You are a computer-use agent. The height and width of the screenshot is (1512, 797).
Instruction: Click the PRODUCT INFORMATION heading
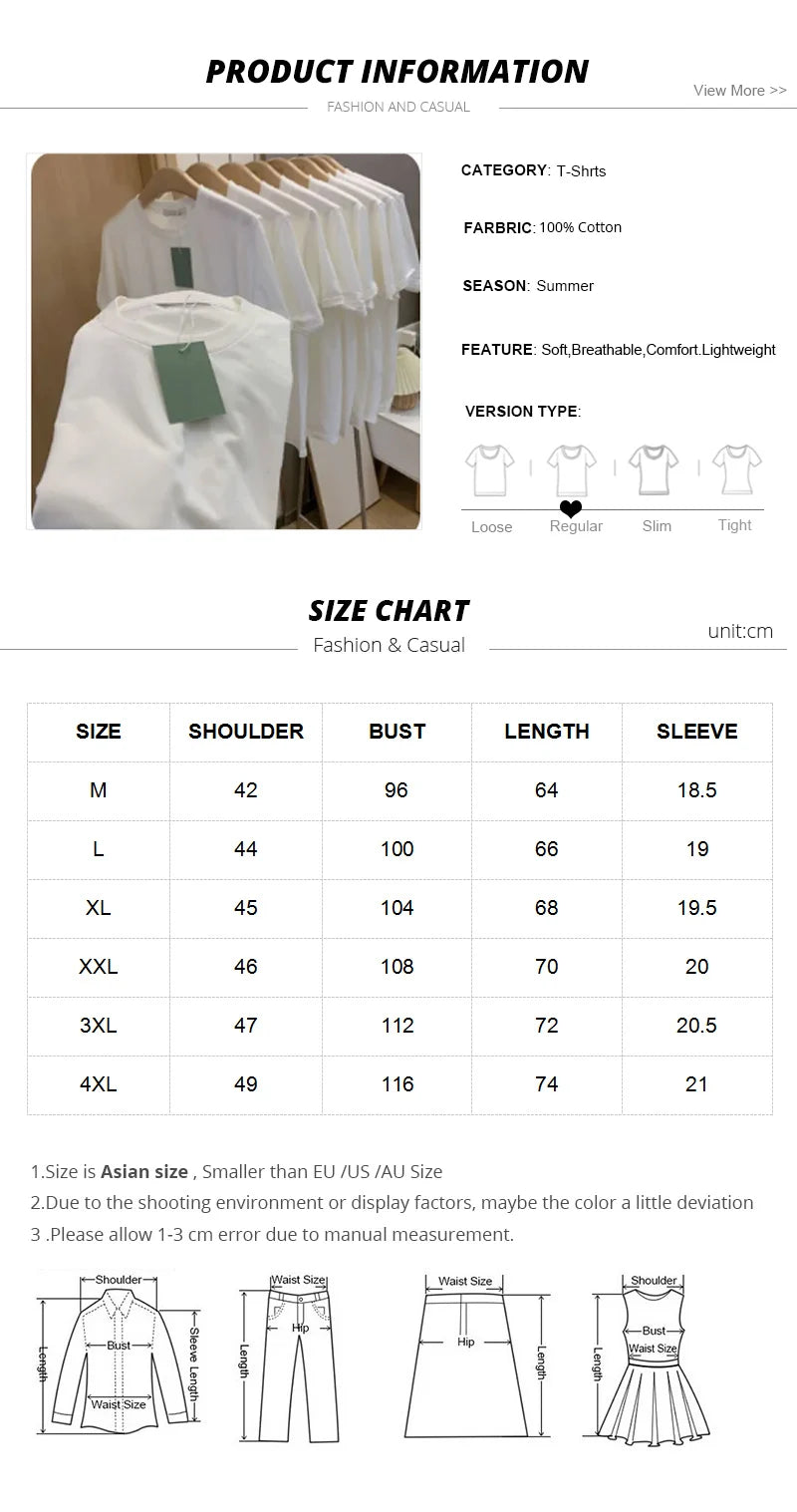coord(397,72)
